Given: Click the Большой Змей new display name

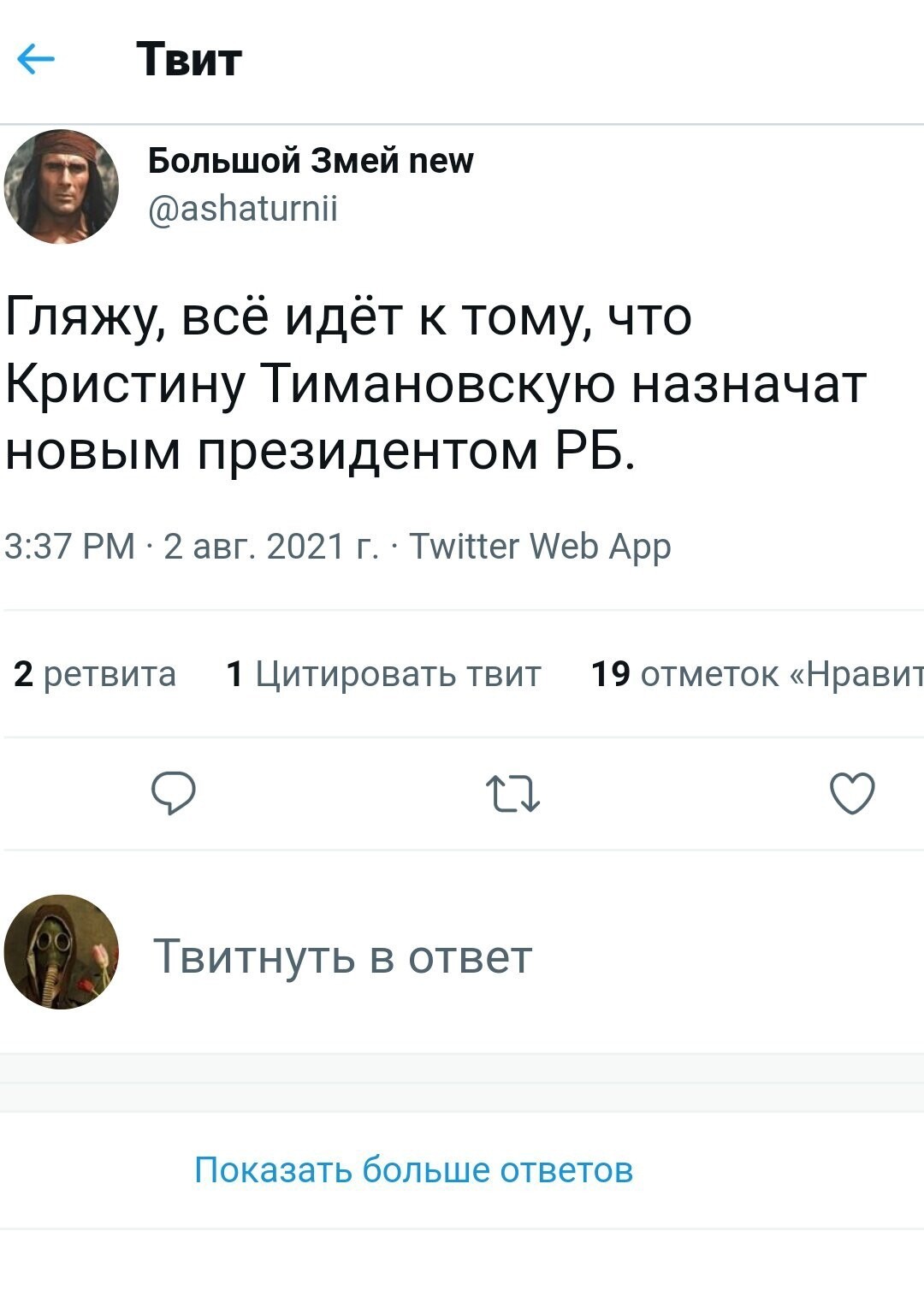Looking at the screenshot, I should [x=311, y=161].
